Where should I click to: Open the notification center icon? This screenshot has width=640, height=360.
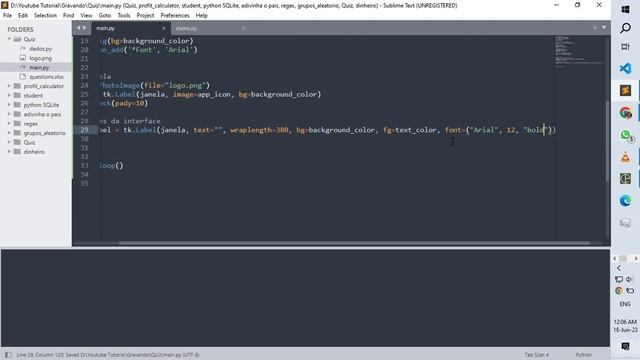tap(625, 346)
